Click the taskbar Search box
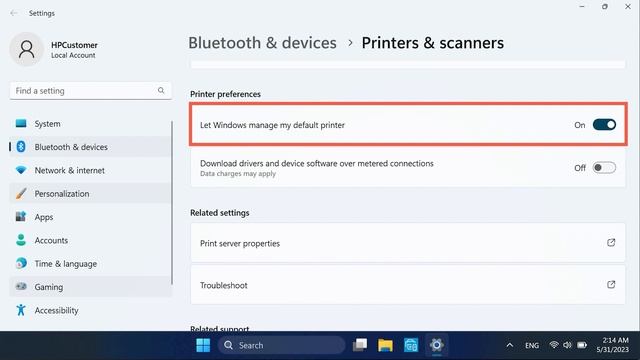 click(x=281, y=345)
